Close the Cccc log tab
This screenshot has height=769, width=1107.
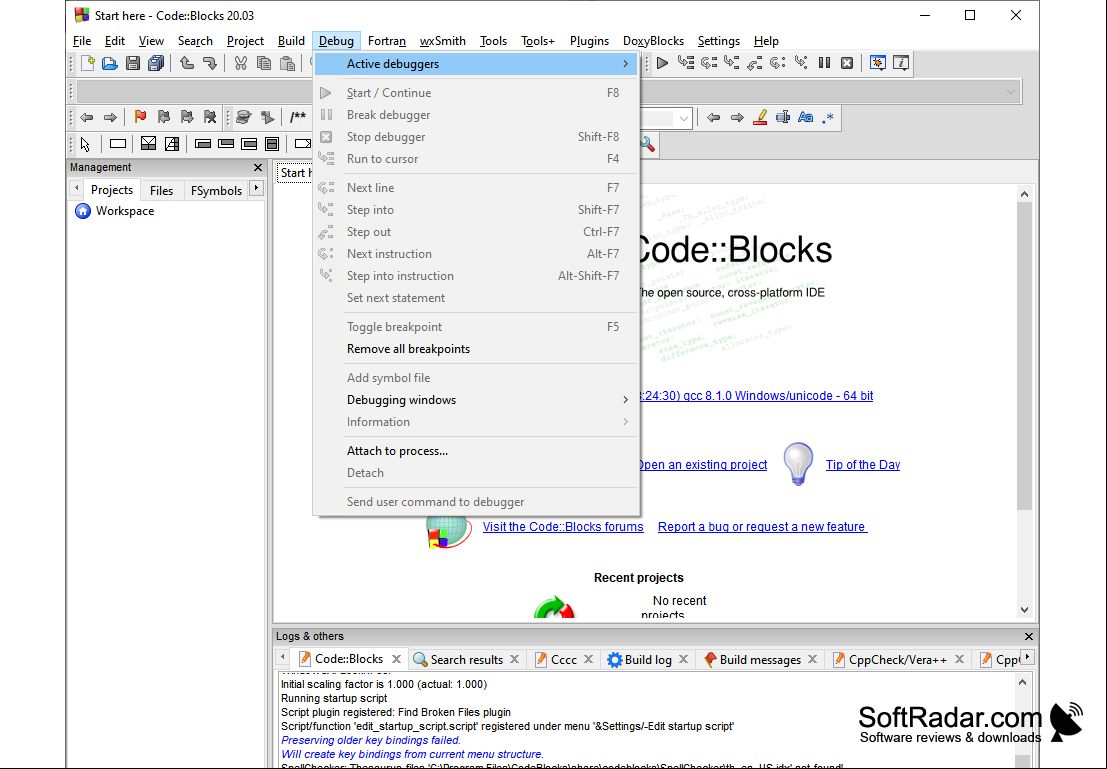point(588,660)
